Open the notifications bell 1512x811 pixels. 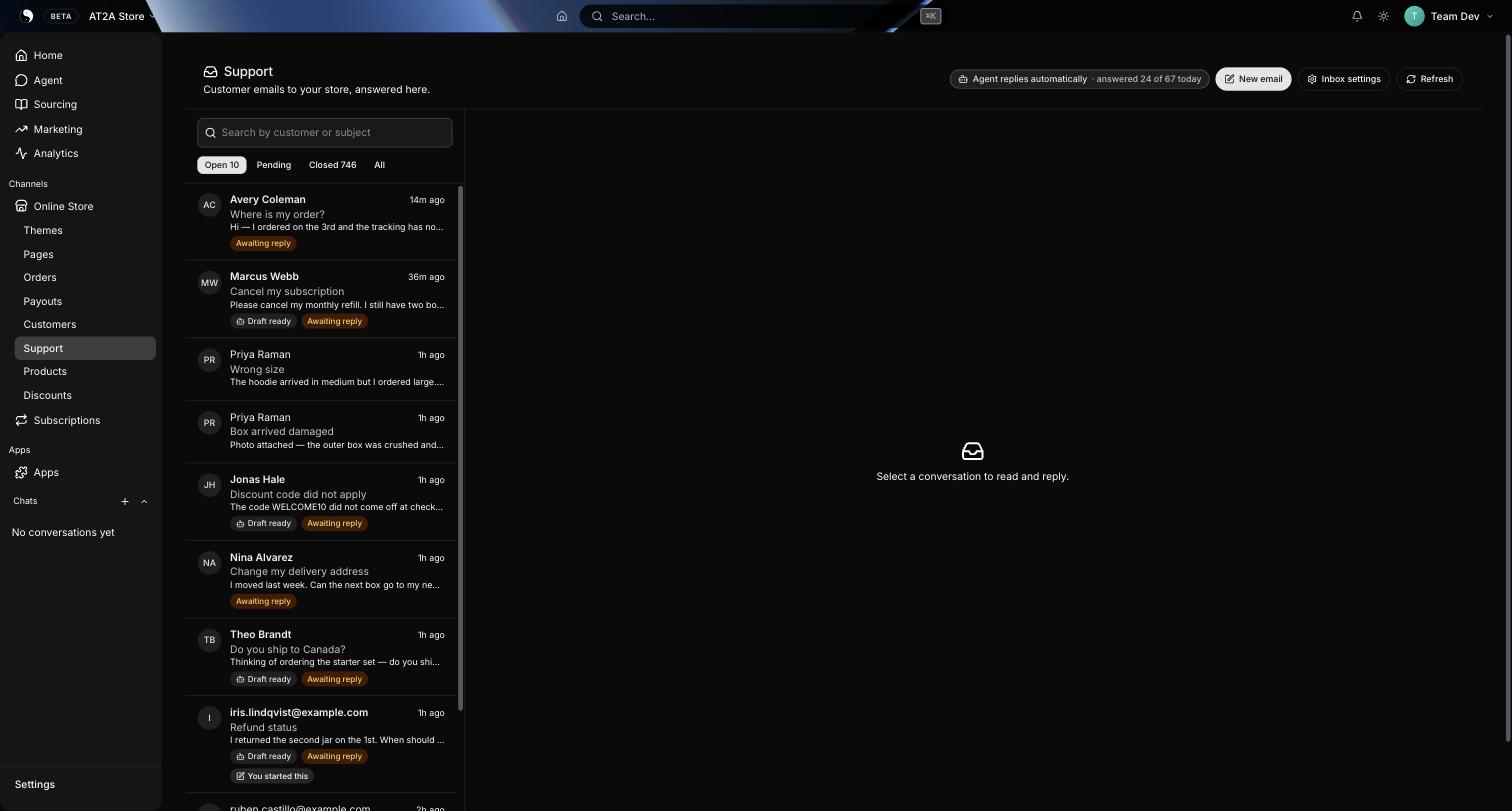(x=1357, y=16)
